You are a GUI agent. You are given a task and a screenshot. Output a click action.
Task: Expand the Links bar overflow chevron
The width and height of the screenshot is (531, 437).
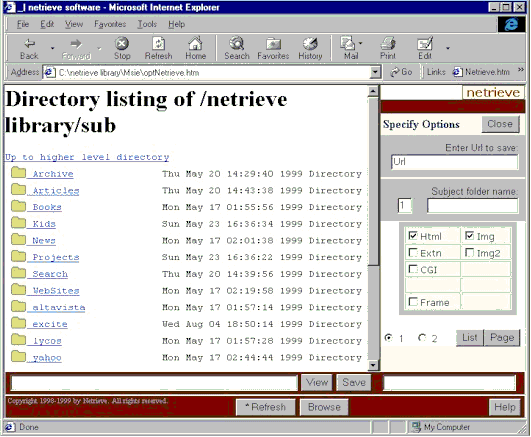pos(521,69)
